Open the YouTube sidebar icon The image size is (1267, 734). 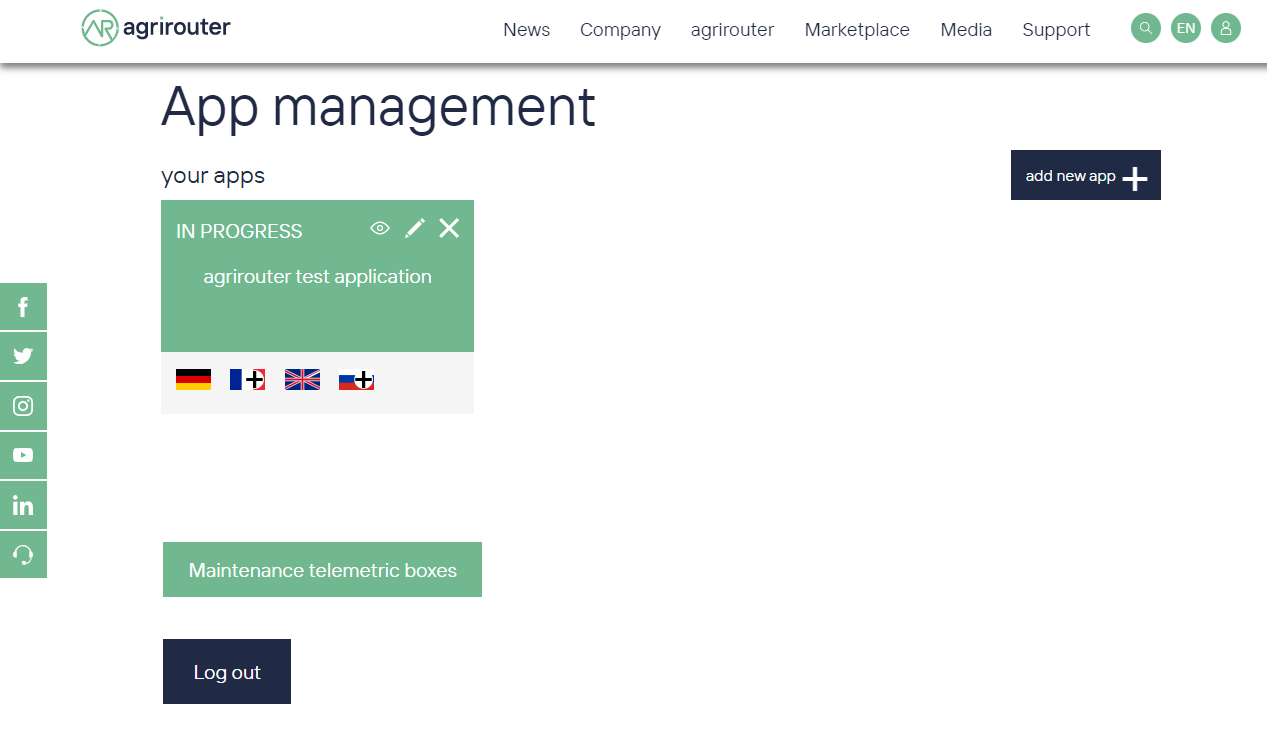(23, 455)
